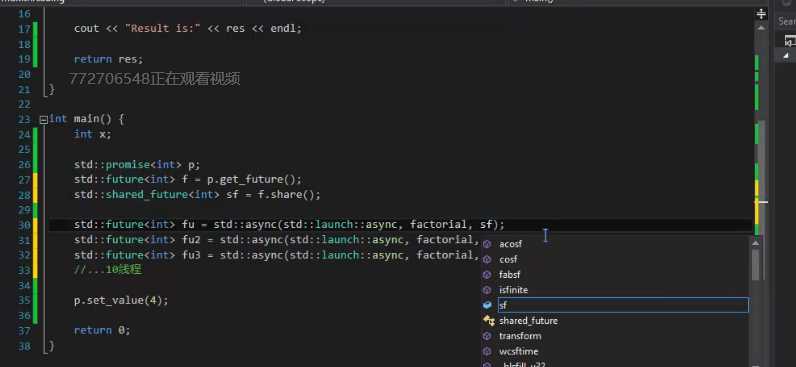
Task: Click the 'f.share()' call on line 28
Action: (290, 195)
